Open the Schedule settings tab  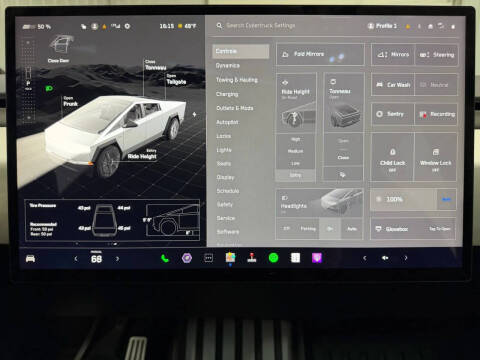pos(228,191)
